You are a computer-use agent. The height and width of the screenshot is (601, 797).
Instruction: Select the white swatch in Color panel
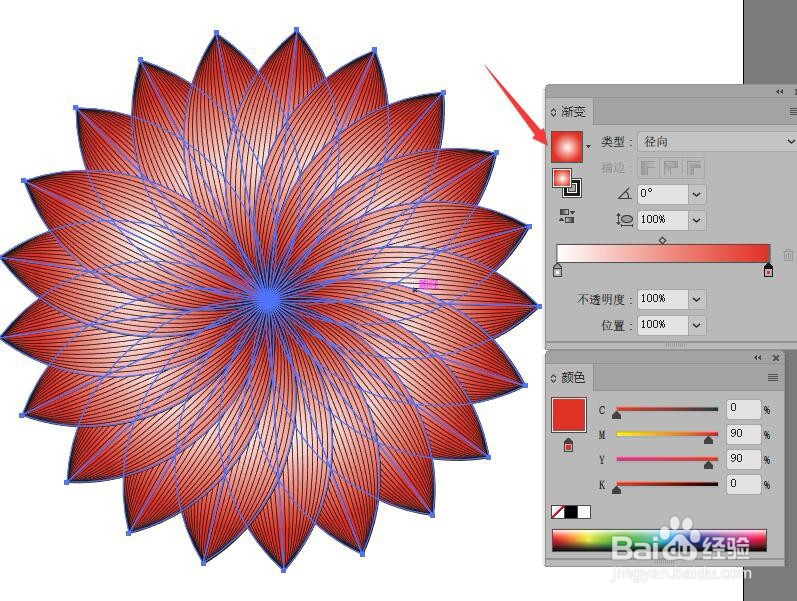pyautogui.click(x=585, y=512)
